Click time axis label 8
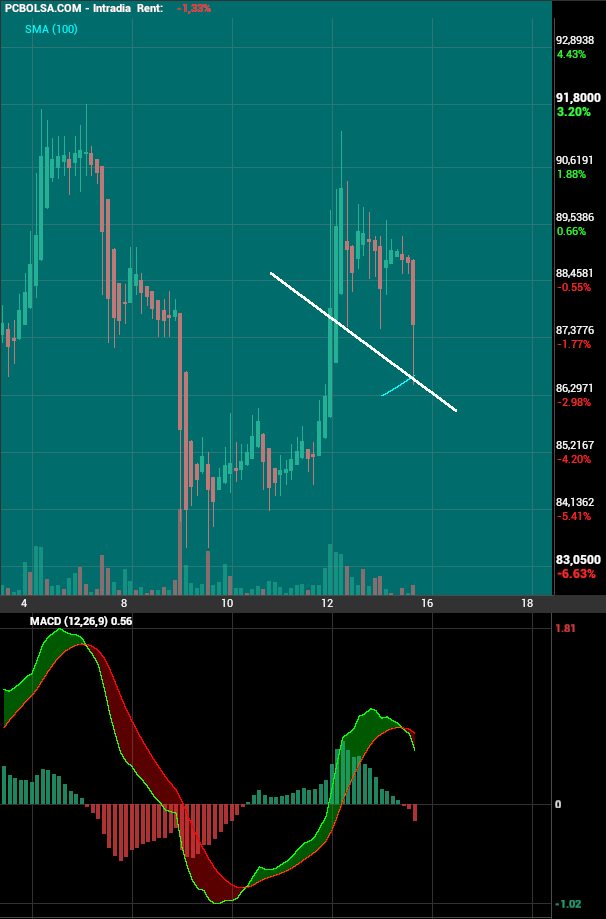This screenshot has height=919, width=606. tap(124, 603)
